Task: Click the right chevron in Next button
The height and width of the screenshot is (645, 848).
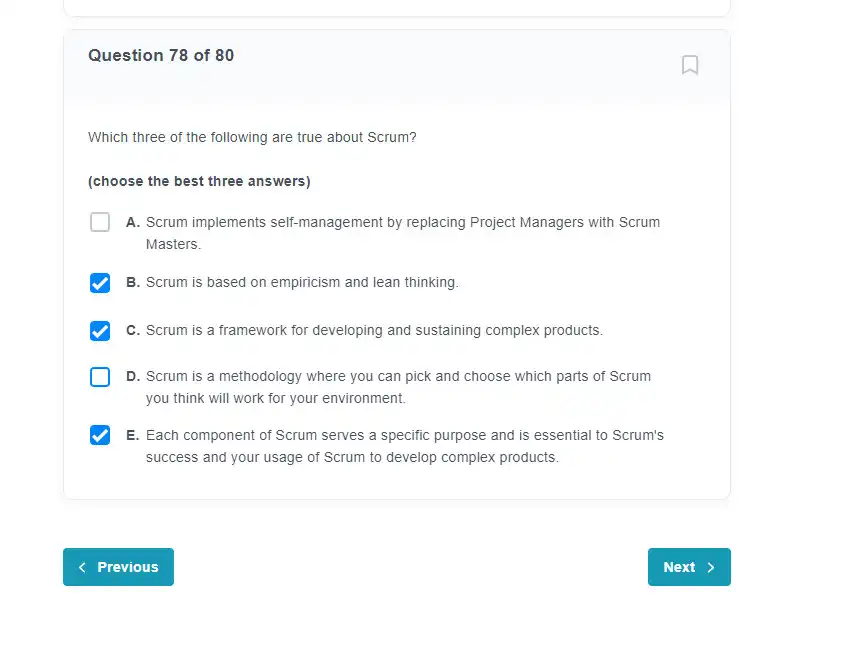Action: point(711,567)
